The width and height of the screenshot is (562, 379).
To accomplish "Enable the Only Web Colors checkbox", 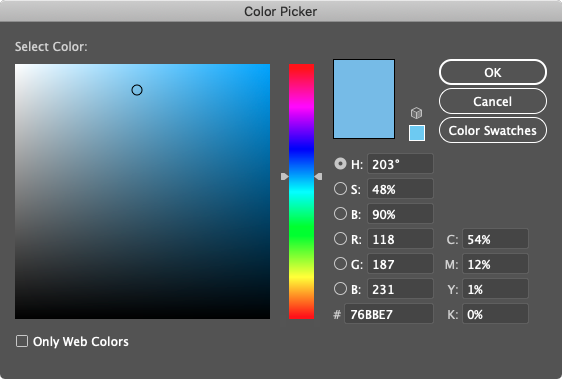I will tap(22, 341).
